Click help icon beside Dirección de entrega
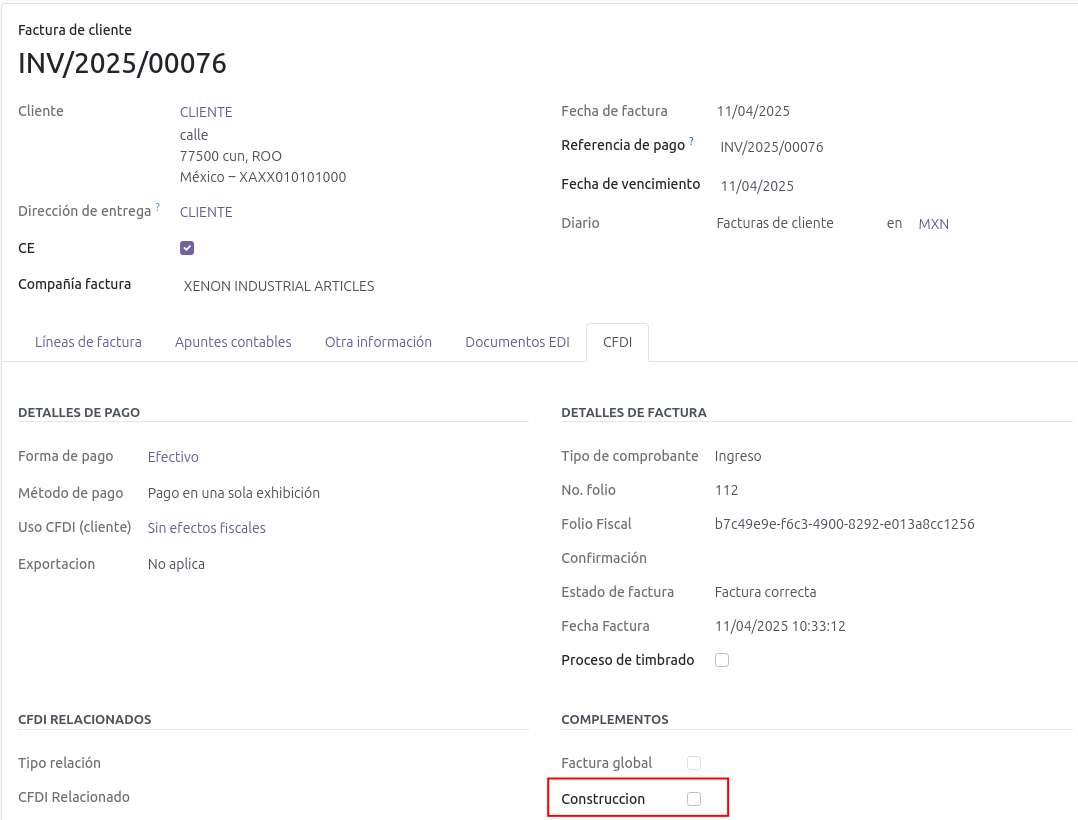The height and width of the screenshot is (820, 1078). 157,208
